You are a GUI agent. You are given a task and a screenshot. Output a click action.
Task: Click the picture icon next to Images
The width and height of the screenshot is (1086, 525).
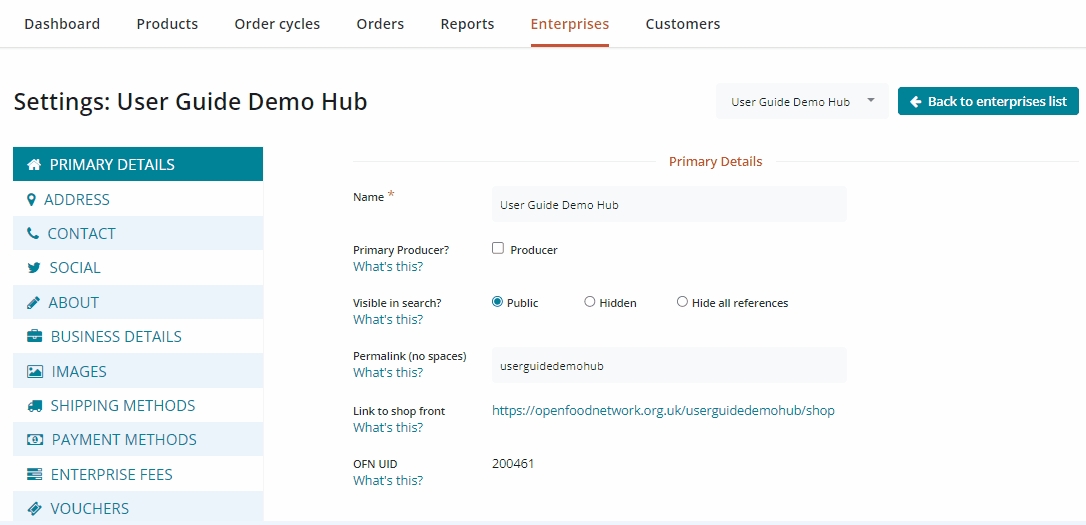click(35, 372)
